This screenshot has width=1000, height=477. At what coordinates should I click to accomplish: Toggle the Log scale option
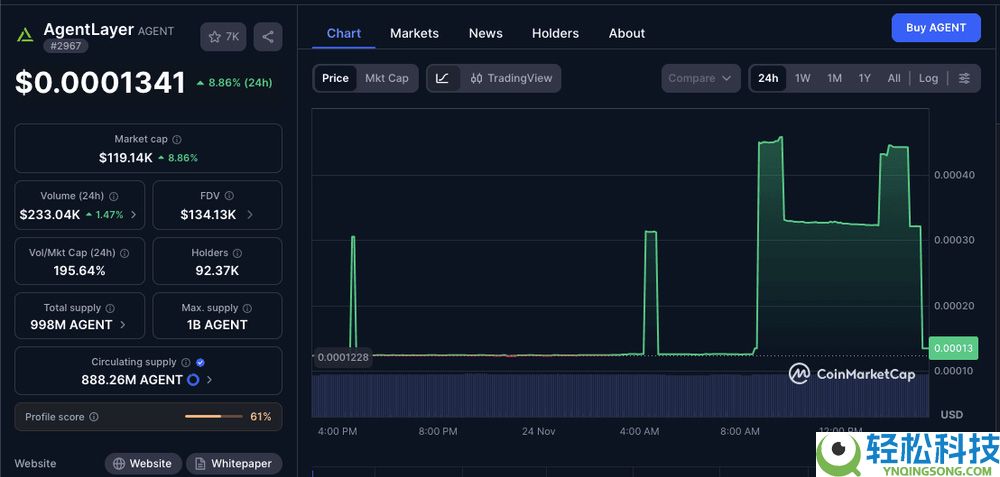[x=928, y=78]
